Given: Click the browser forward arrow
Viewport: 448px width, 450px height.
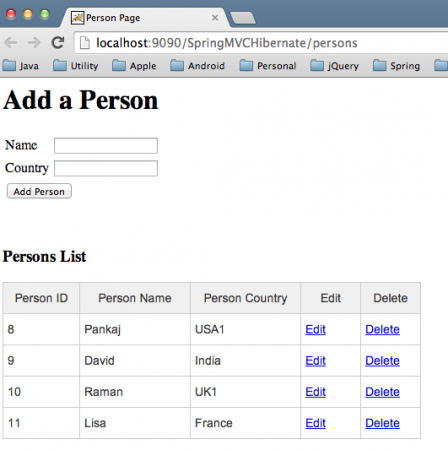Looking at the screenshot, I should [x=34, y=43].
